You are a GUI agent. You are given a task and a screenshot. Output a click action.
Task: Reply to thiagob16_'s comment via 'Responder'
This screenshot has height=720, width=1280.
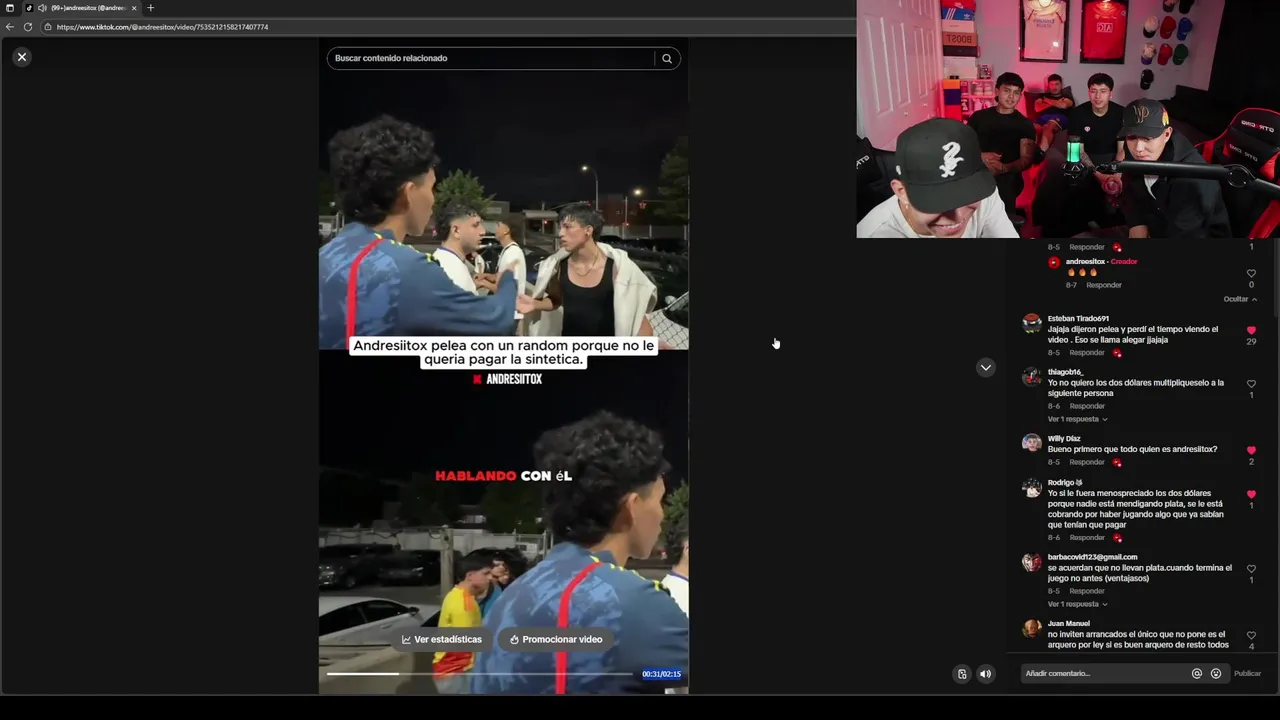(x=1087, y=406)
